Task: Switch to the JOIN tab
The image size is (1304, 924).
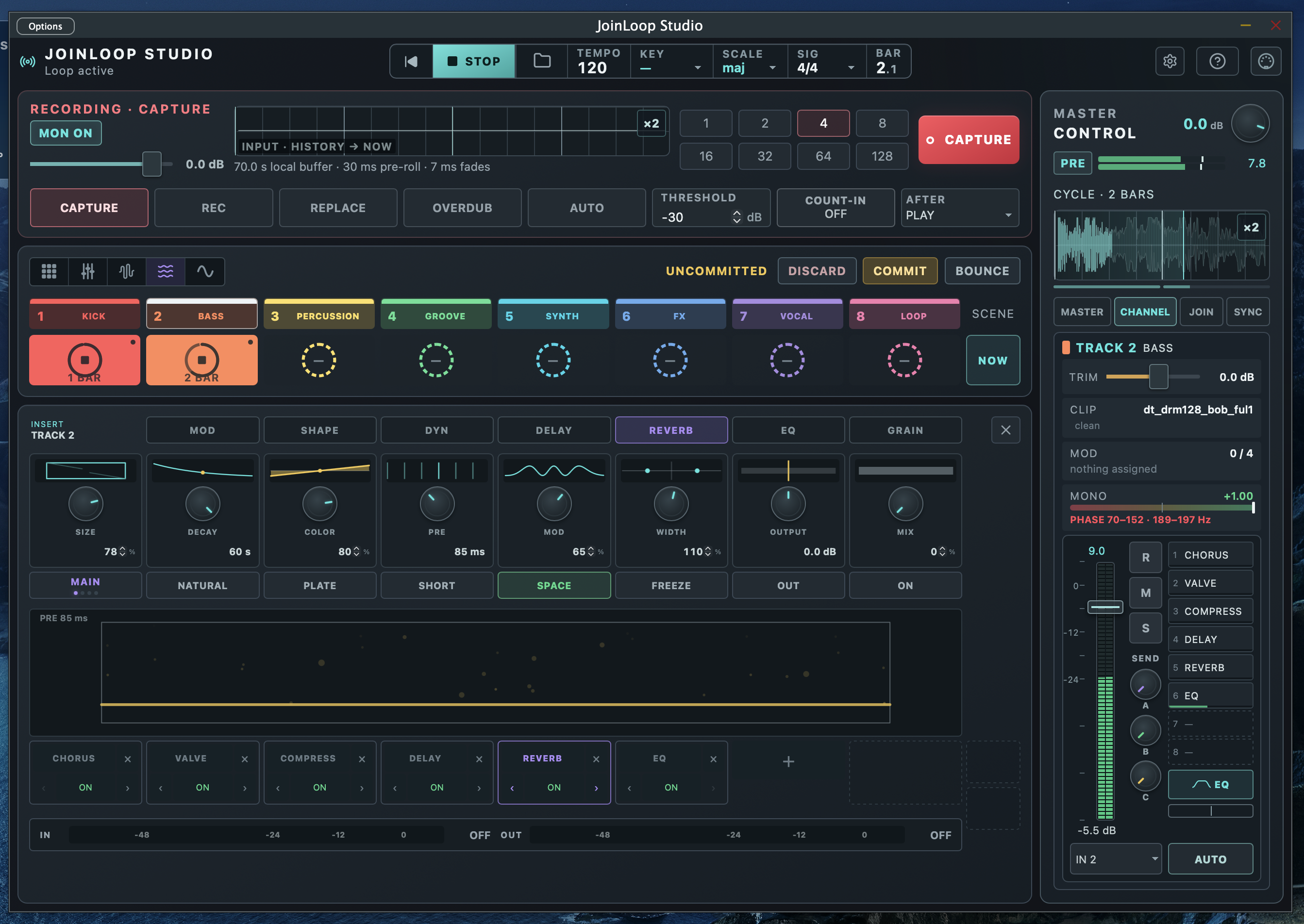Action: pyautogui.click(x=1201, y=312)
